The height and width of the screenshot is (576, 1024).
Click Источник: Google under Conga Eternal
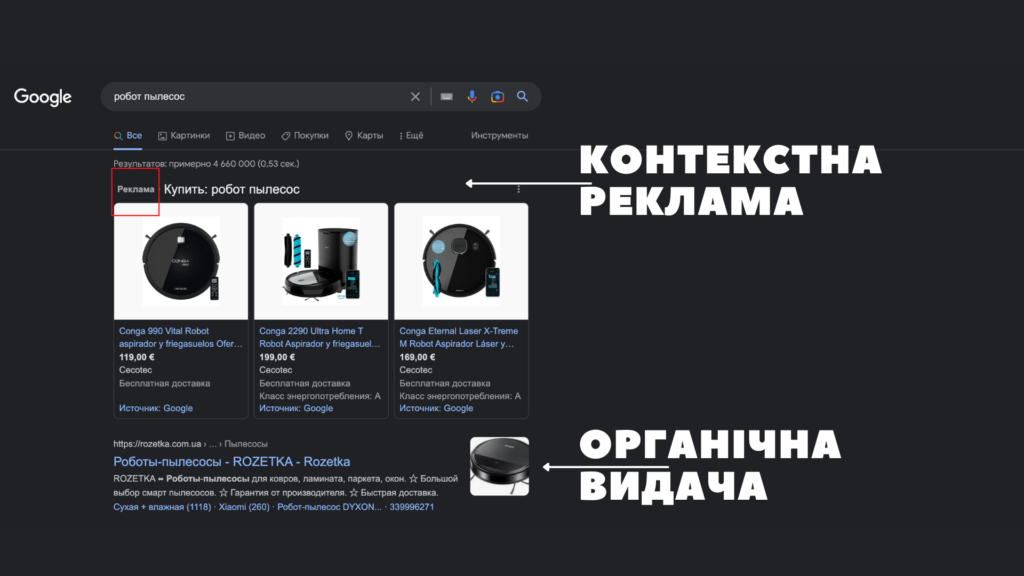point(436,408)
